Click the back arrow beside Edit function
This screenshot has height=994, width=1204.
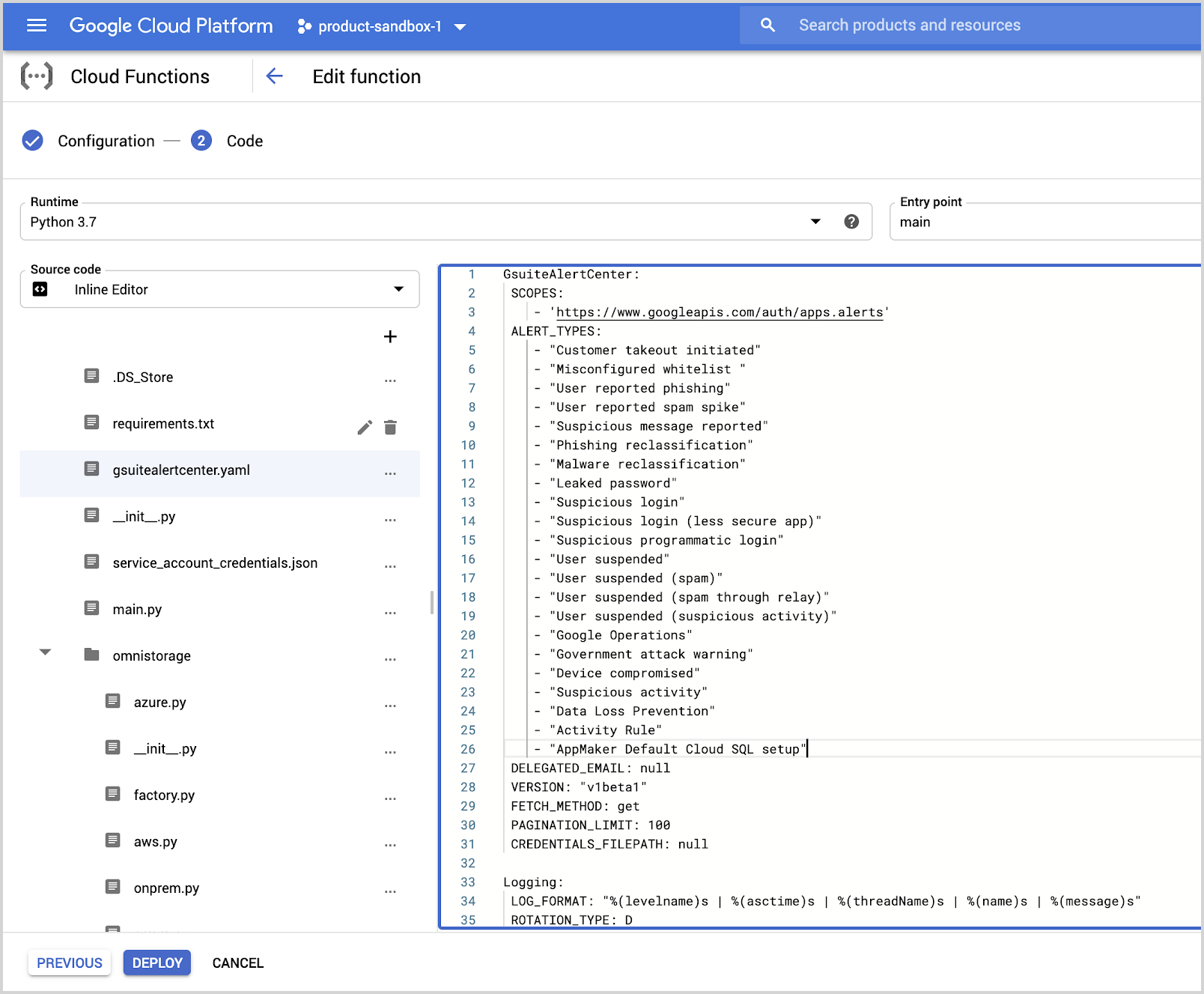275,76
